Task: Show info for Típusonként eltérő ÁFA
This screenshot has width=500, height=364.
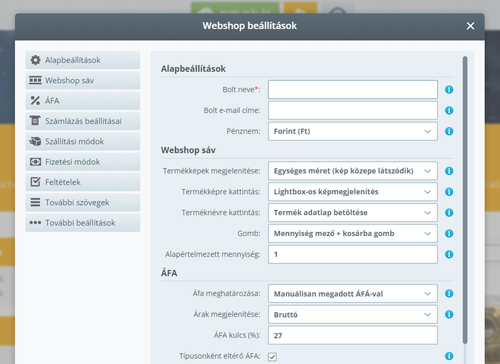Action: pos(449,356)
